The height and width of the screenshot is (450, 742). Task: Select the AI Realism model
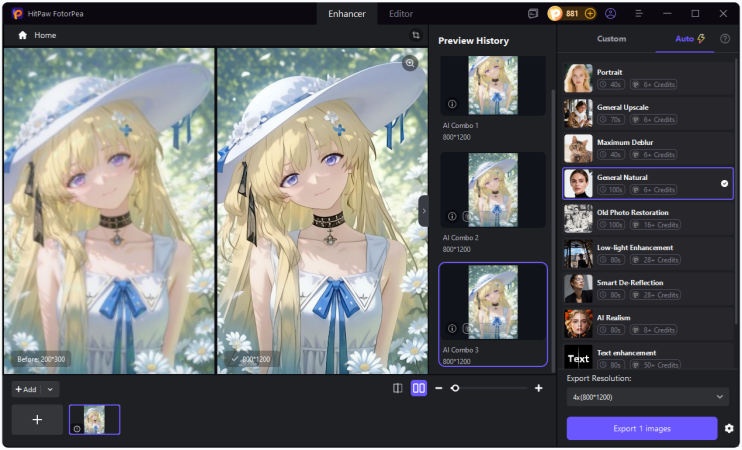click(x=647, y=324)
